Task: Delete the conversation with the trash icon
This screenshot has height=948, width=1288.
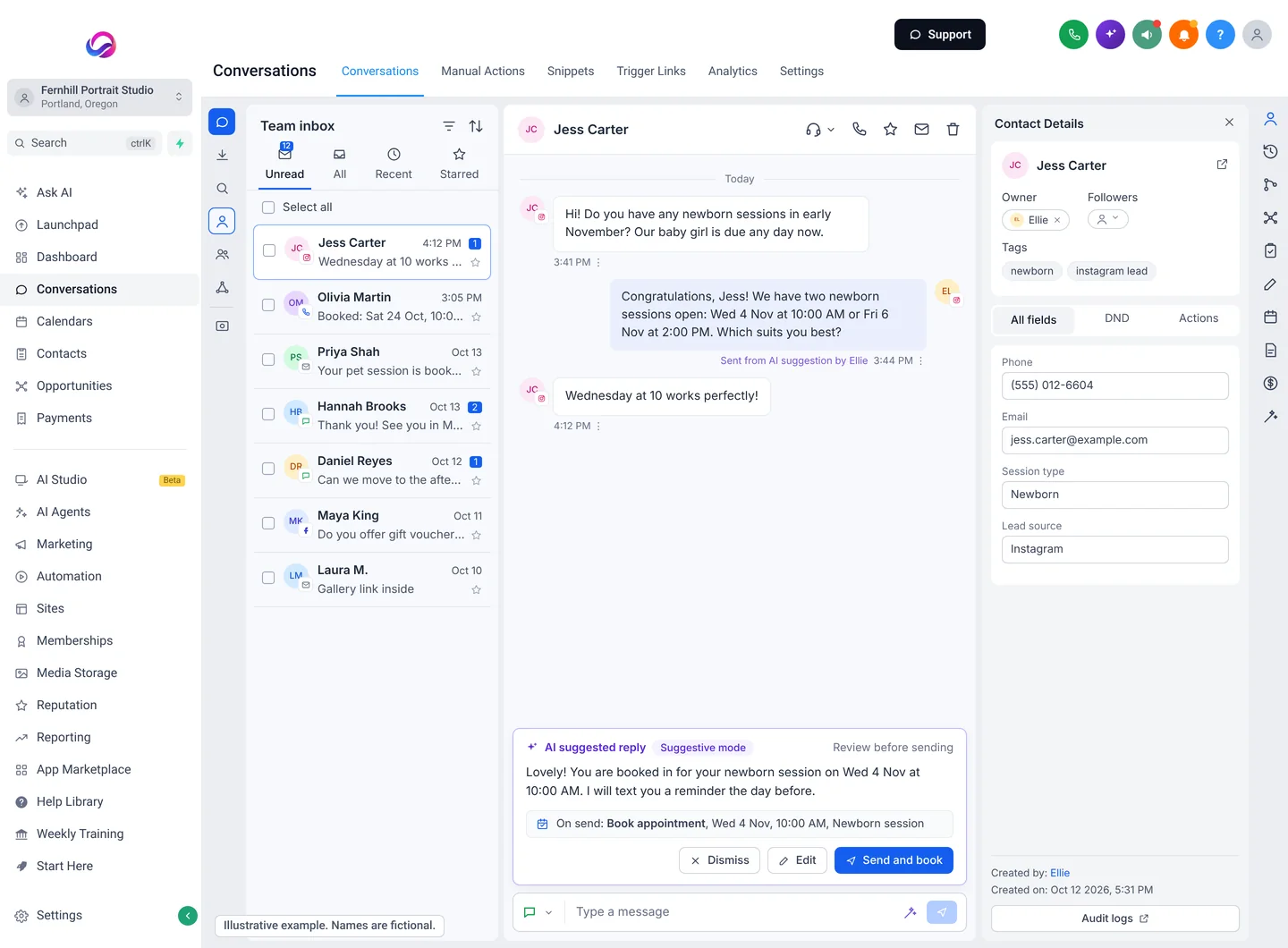Action: 953,130
